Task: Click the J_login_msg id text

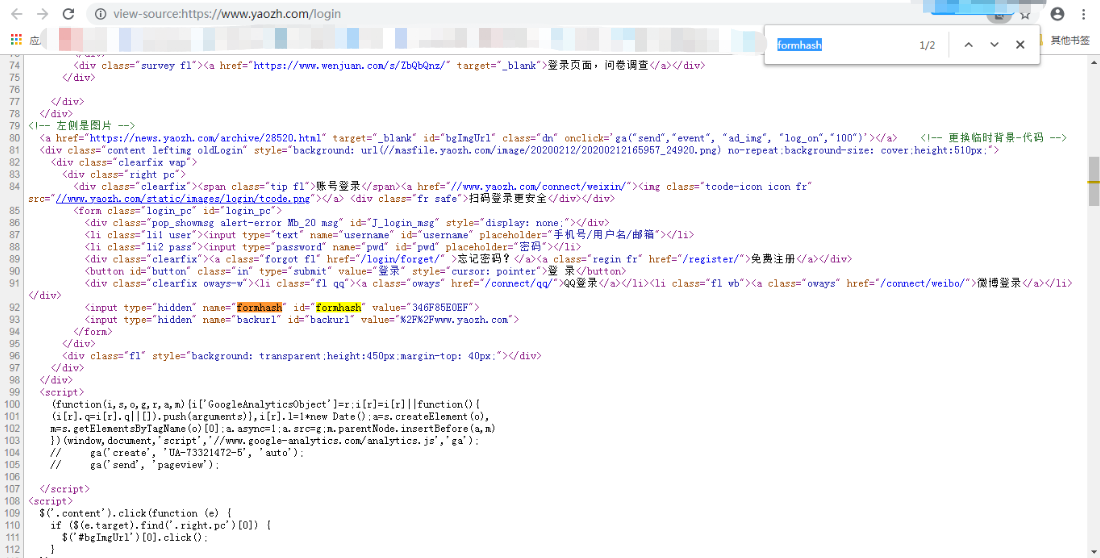Action: click(404, 223)
